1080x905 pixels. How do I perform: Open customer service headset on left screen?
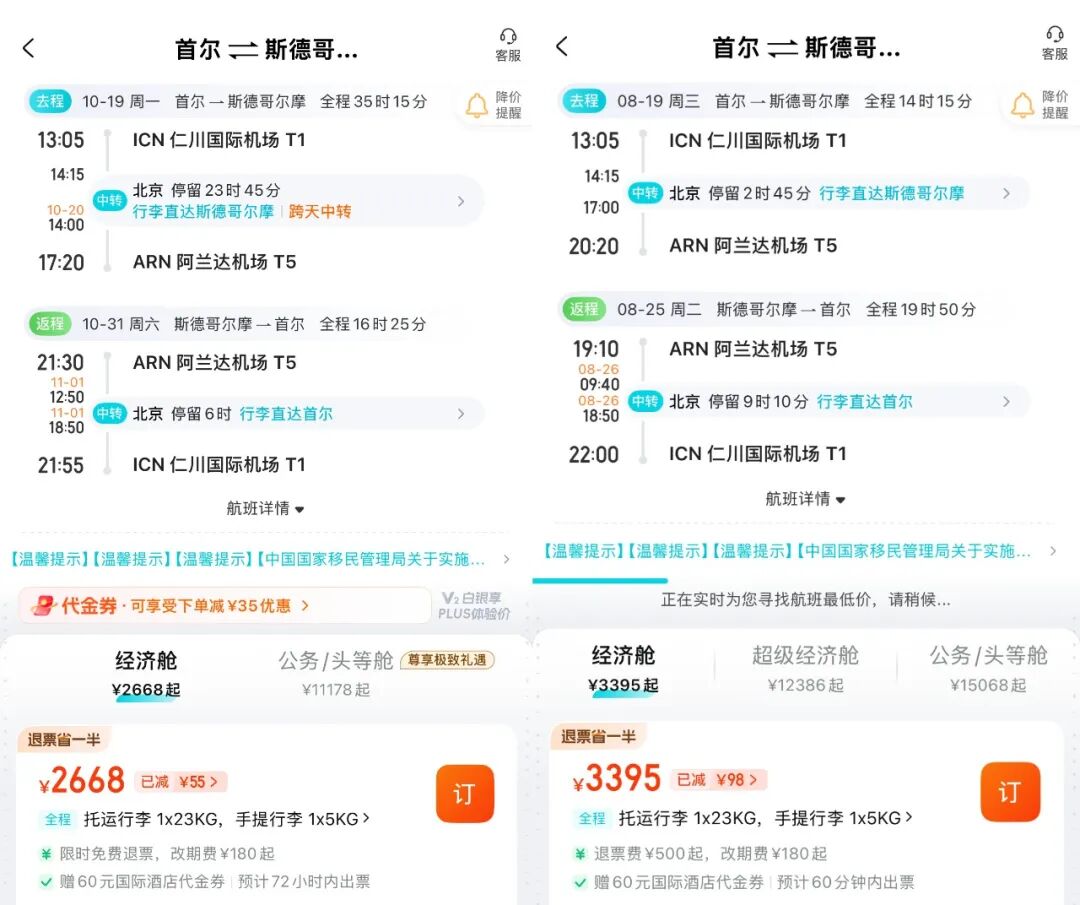click(x=508, y=45)
